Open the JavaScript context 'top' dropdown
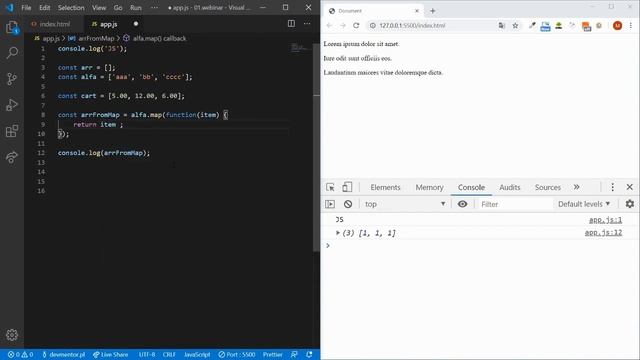 [404, 204]
